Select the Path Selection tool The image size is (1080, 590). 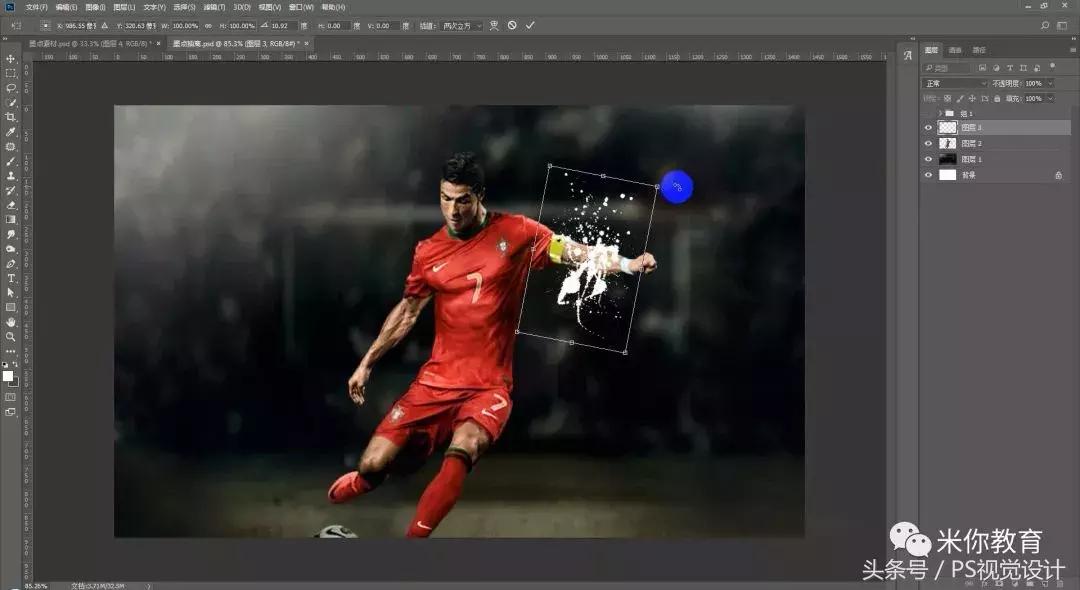(x=10, y=293)
